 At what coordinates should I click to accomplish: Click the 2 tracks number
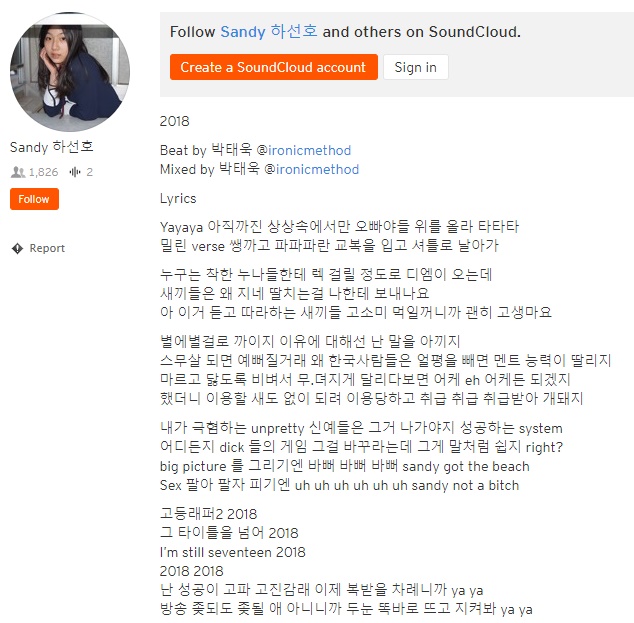point(89,172)
